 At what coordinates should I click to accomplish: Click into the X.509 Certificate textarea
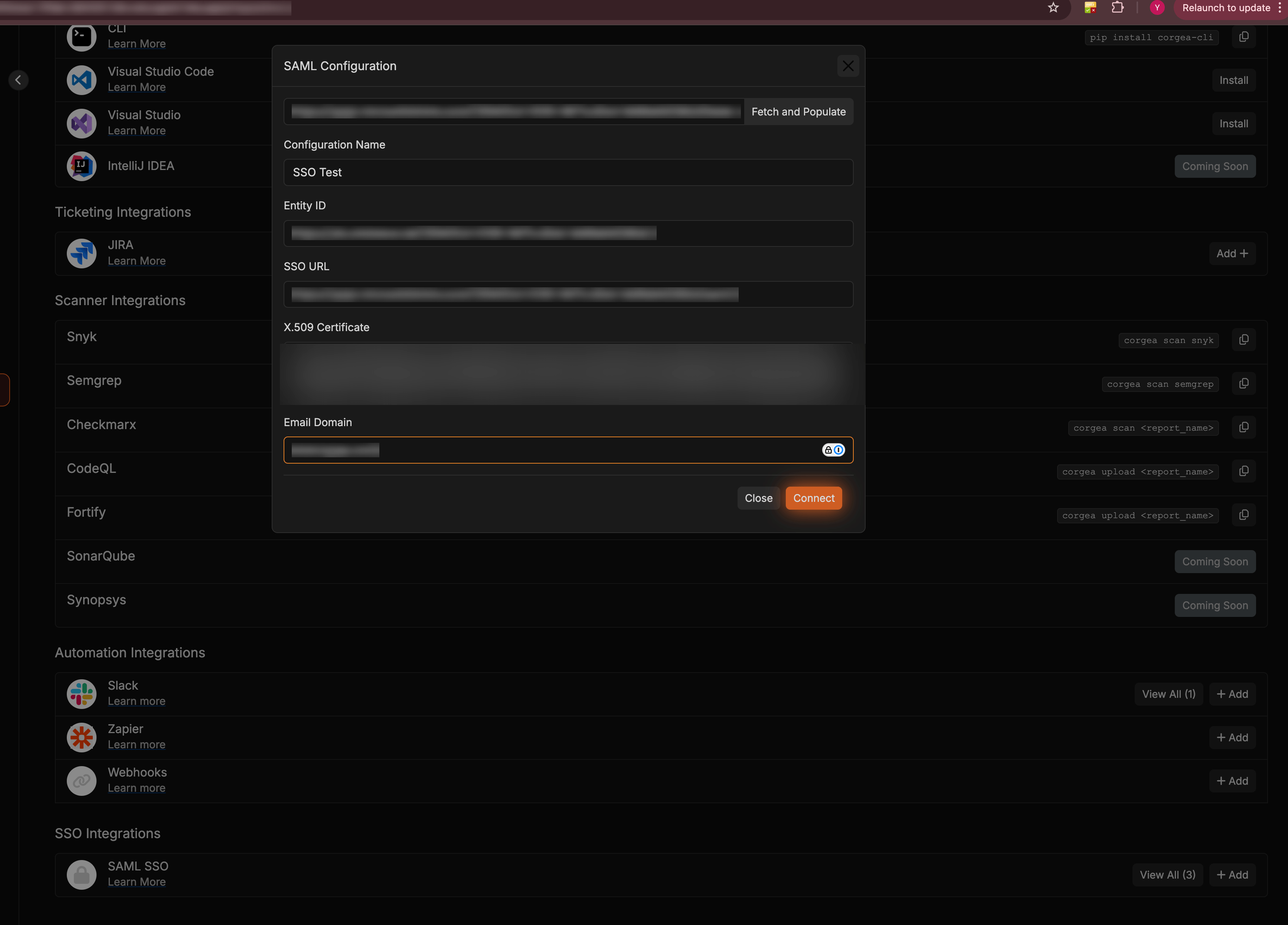click(568, 373)
